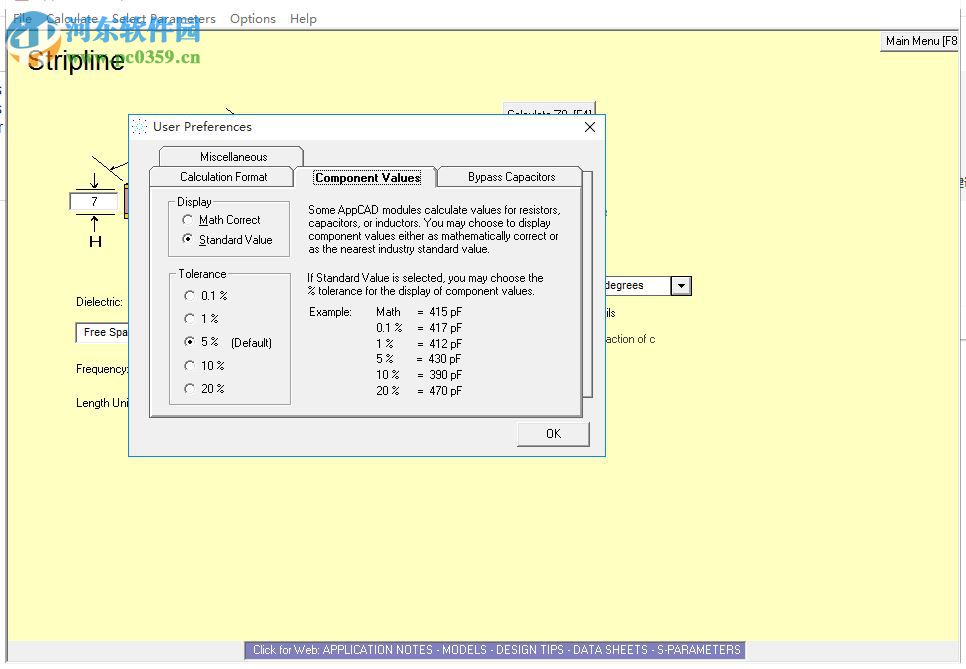Click the User Preferences dialog icon
Image resolution: width=966 pixels, height=669 pixels.
pyautogui.click(x=140, y=127)
